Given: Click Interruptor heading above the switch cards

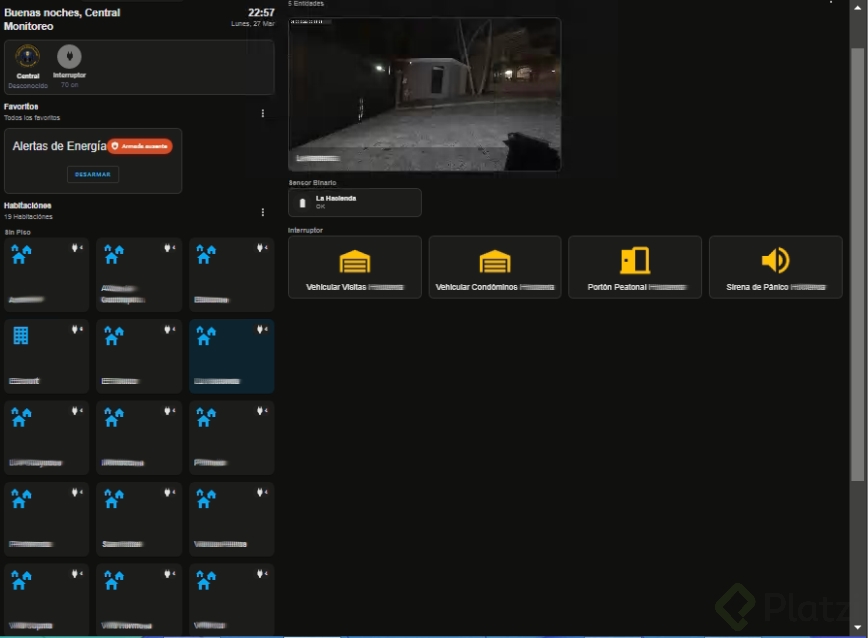Looking at the screenshot, I should pyautogui.click(x=305, y=230).
